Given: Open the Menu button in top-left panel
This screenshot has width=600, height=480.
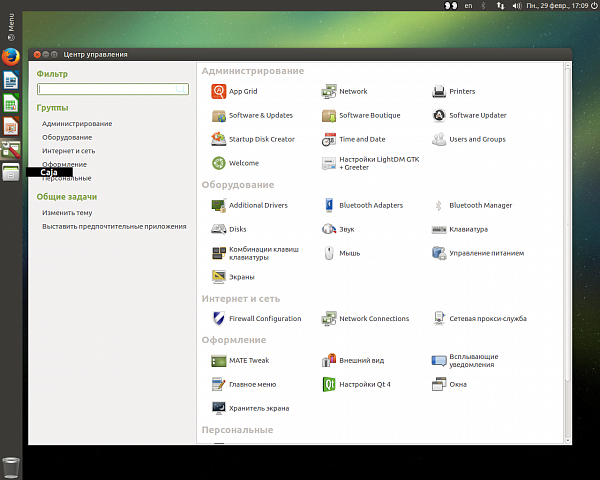Looking at the screenshot, I should [11, 27].
